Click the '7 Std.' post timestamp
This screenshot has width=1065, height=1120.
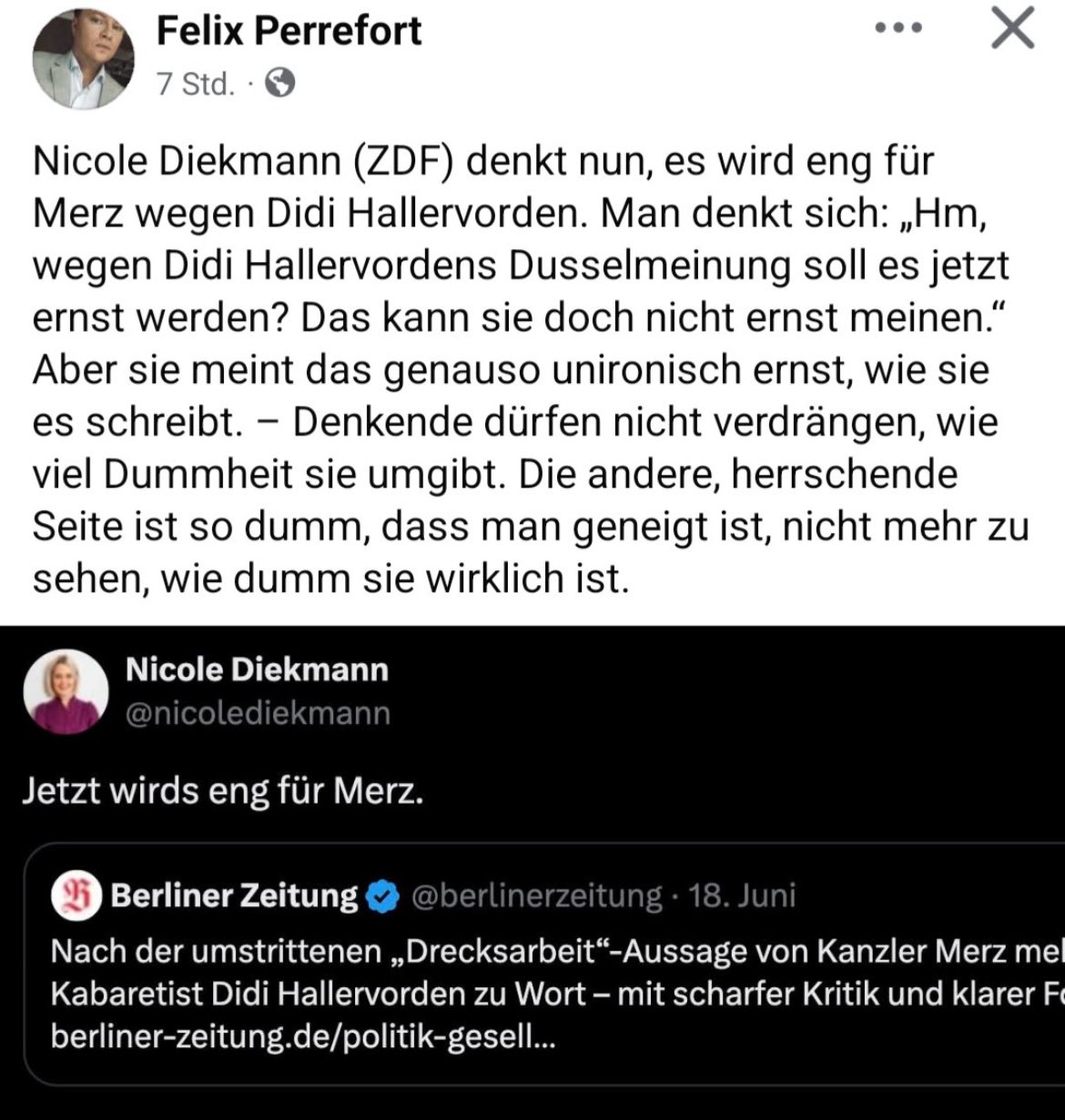[x=194, y=84]
